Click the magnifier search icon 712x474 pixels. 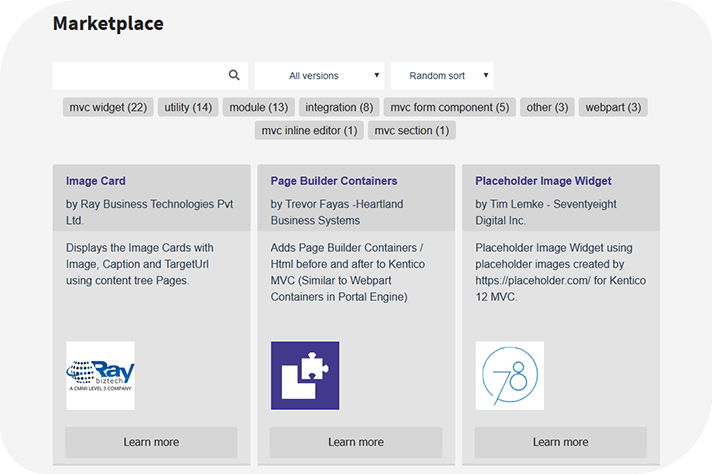pyautogui.click(x=234, y=75)
